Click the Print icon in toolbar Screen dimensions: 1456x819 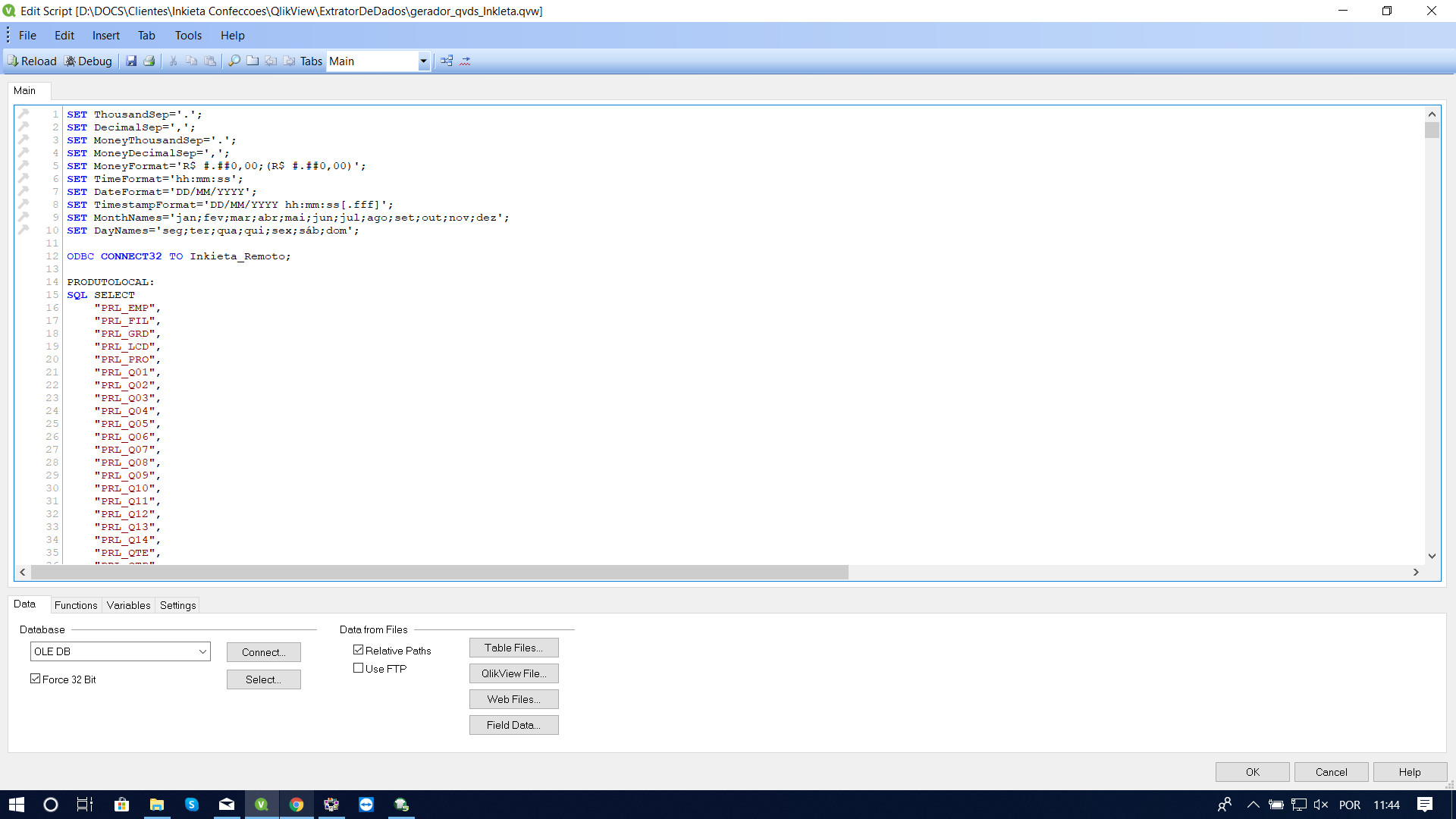[x=149, y=61]
